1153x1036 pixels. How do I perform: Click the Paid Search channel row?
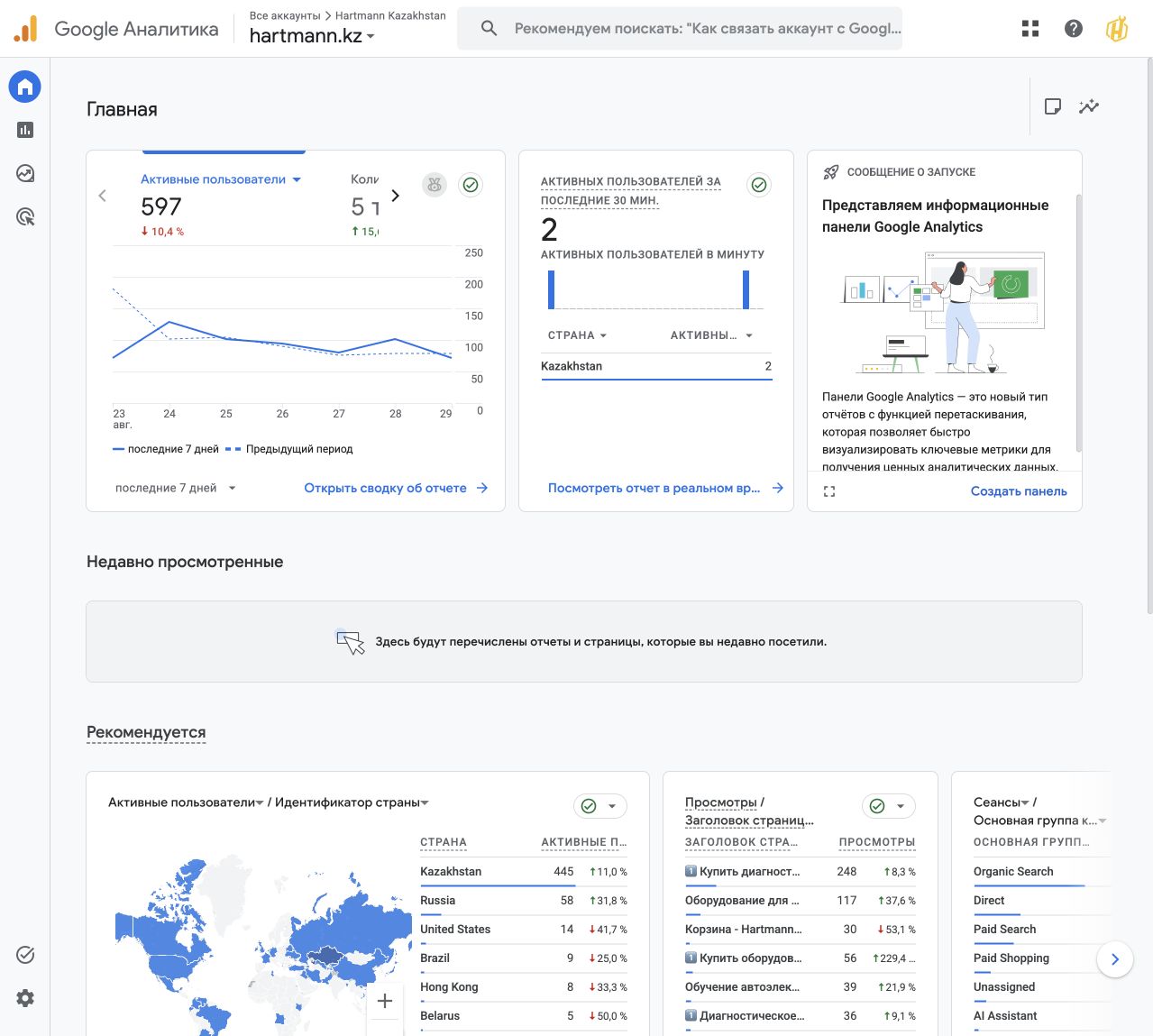point(1040,930)
